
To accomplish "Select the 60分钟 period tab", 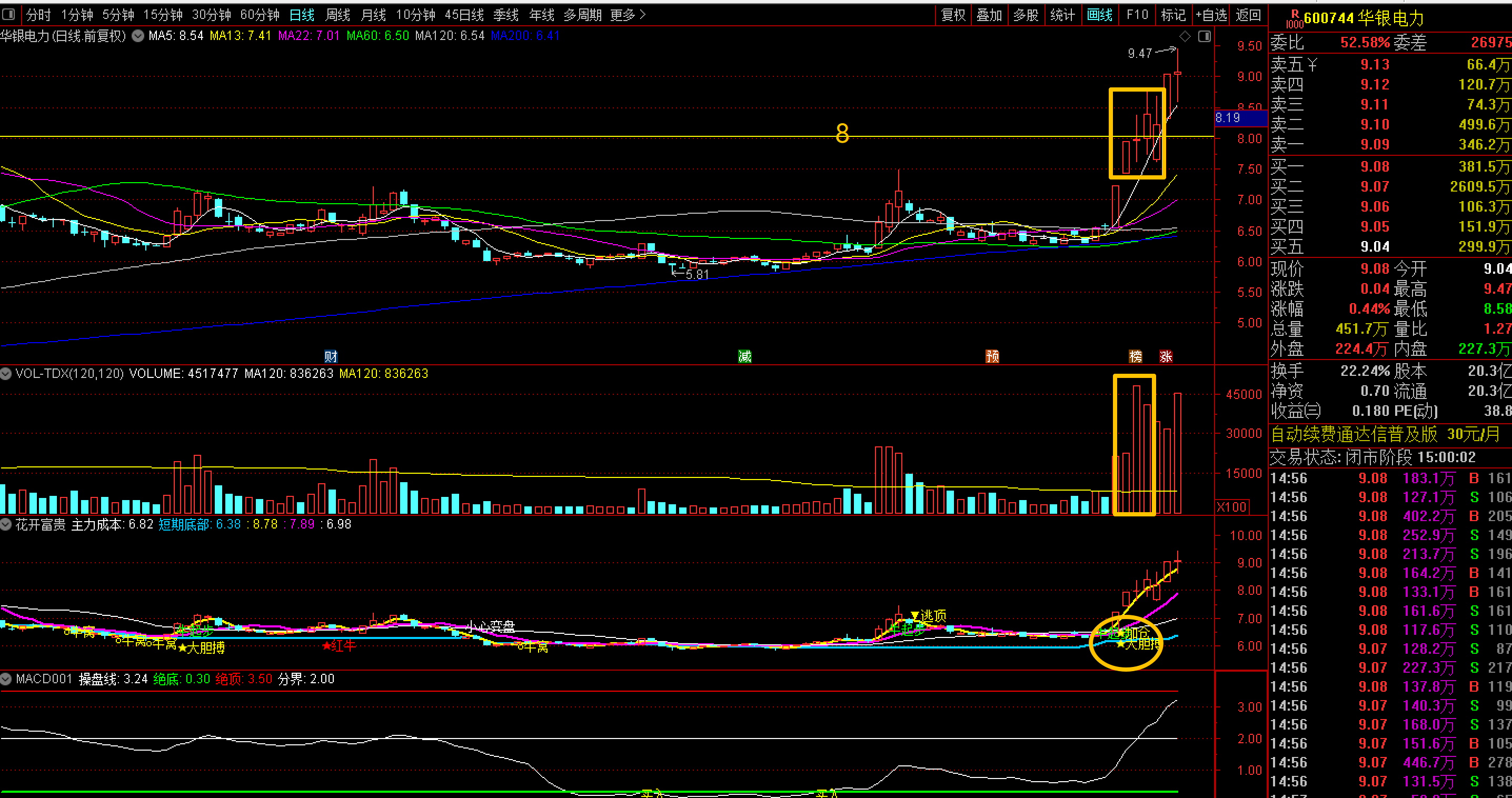I will pos(260,15).
